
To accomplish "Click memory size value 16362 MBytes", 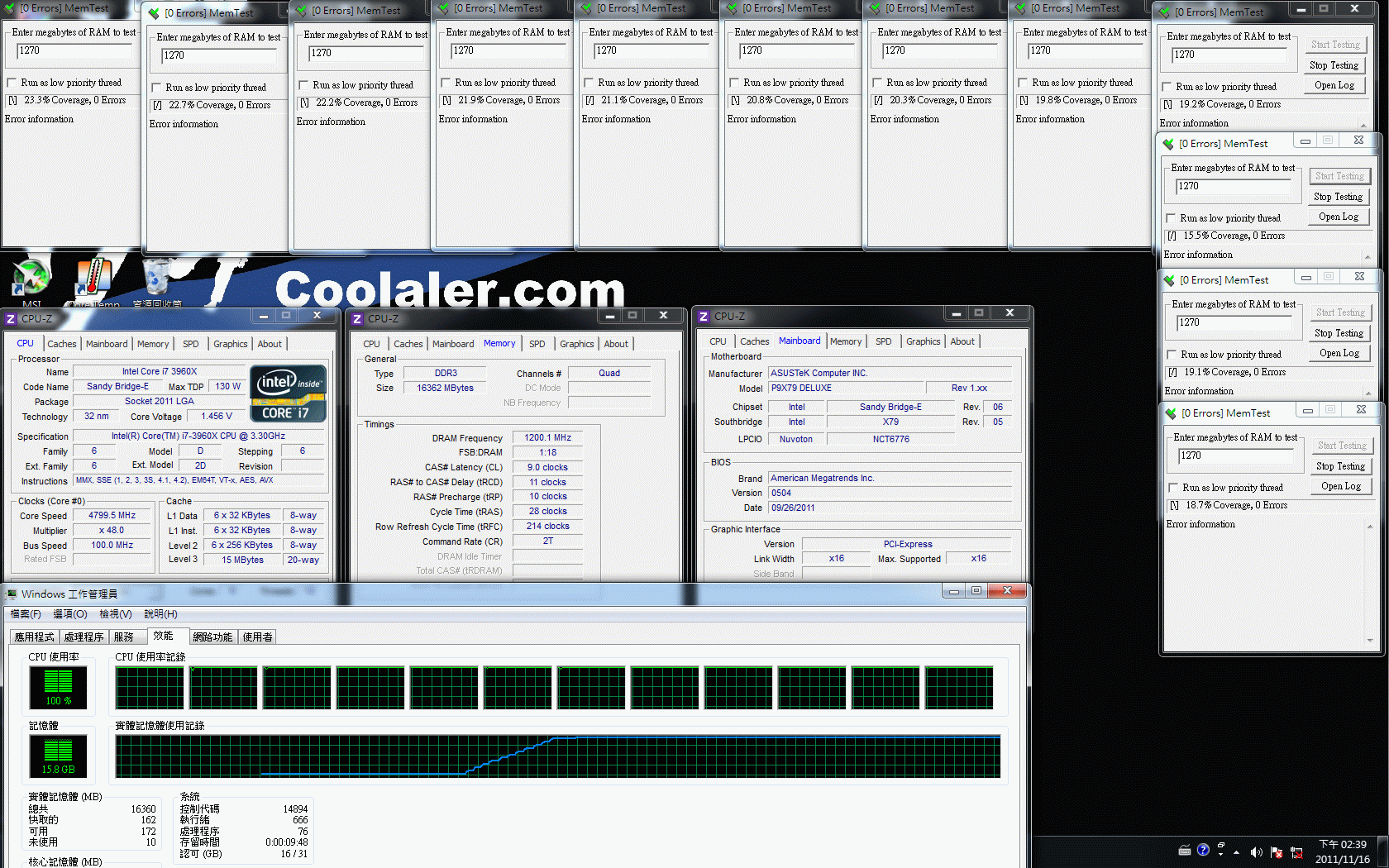I will (x=445, y=389).
